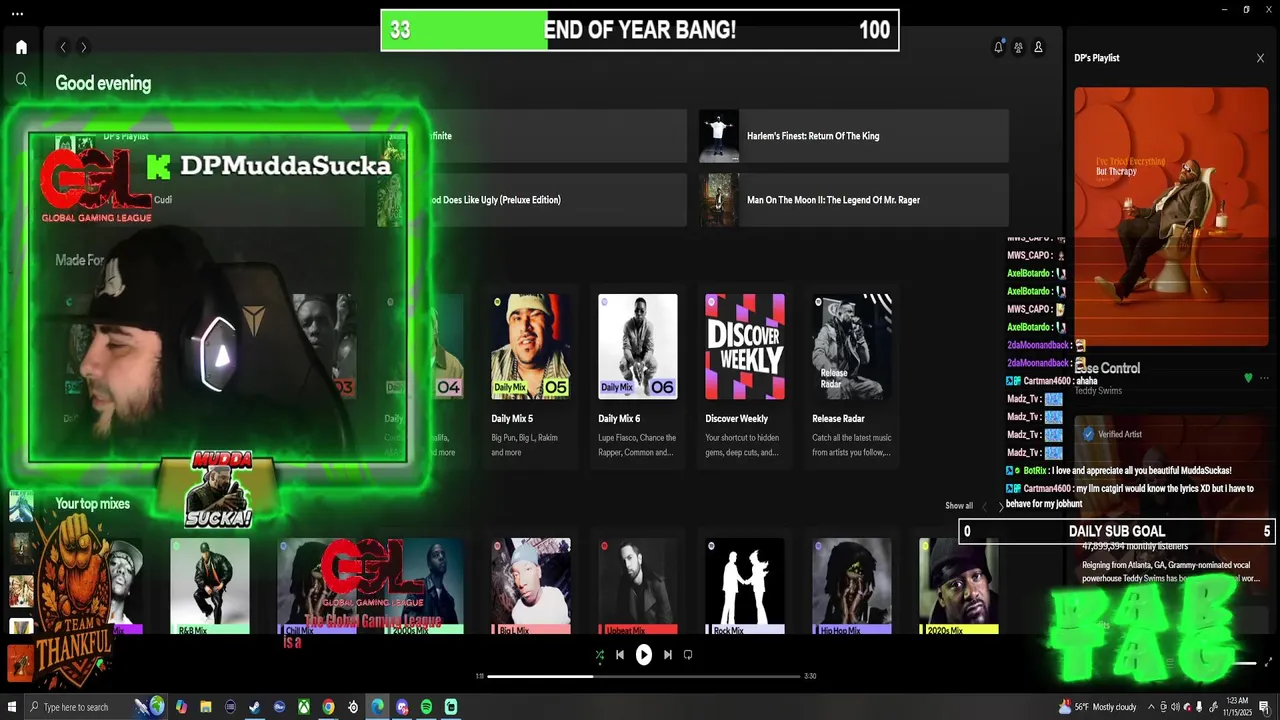Screen dimensions: 1280x720
Task: Open the R&B Mix card
Action: point(209,587)
